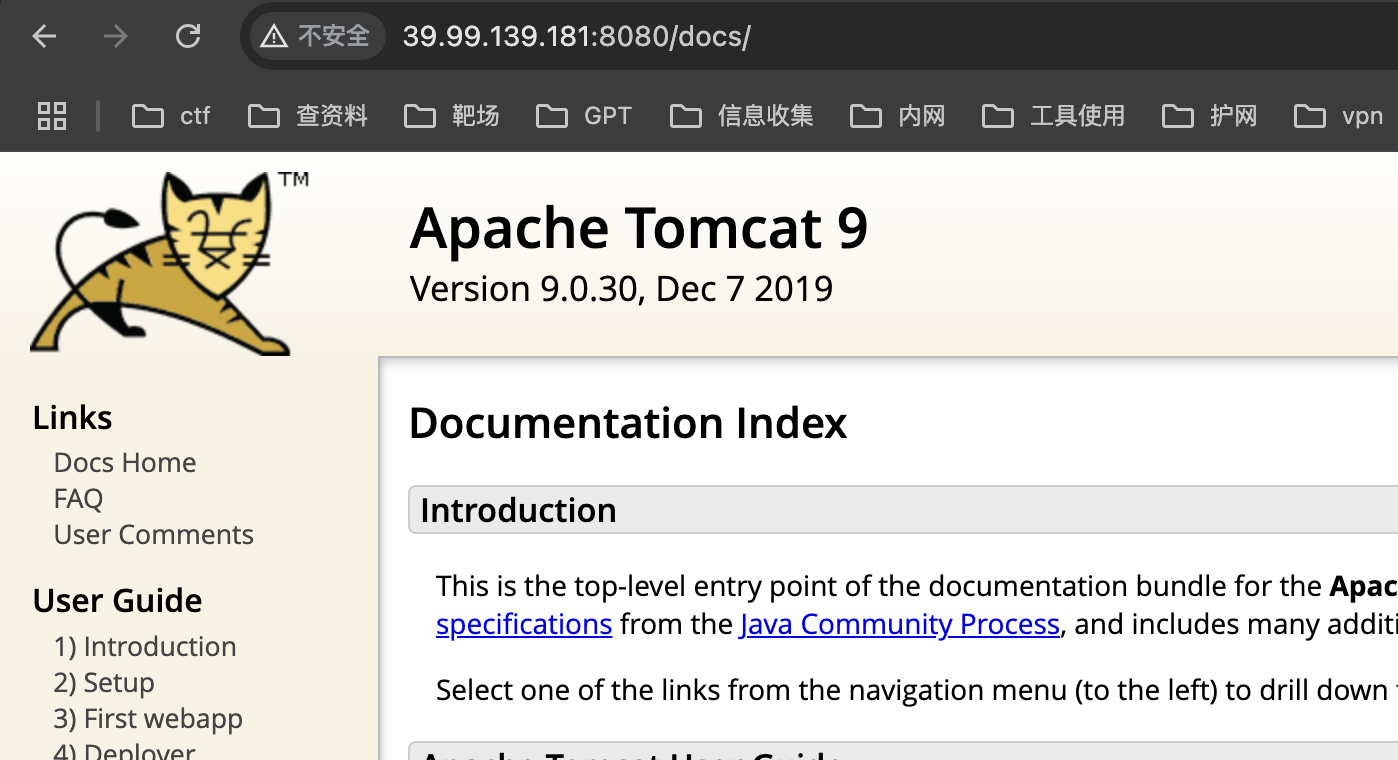Click the User Guide sidebar heading

tap(117, 600)
